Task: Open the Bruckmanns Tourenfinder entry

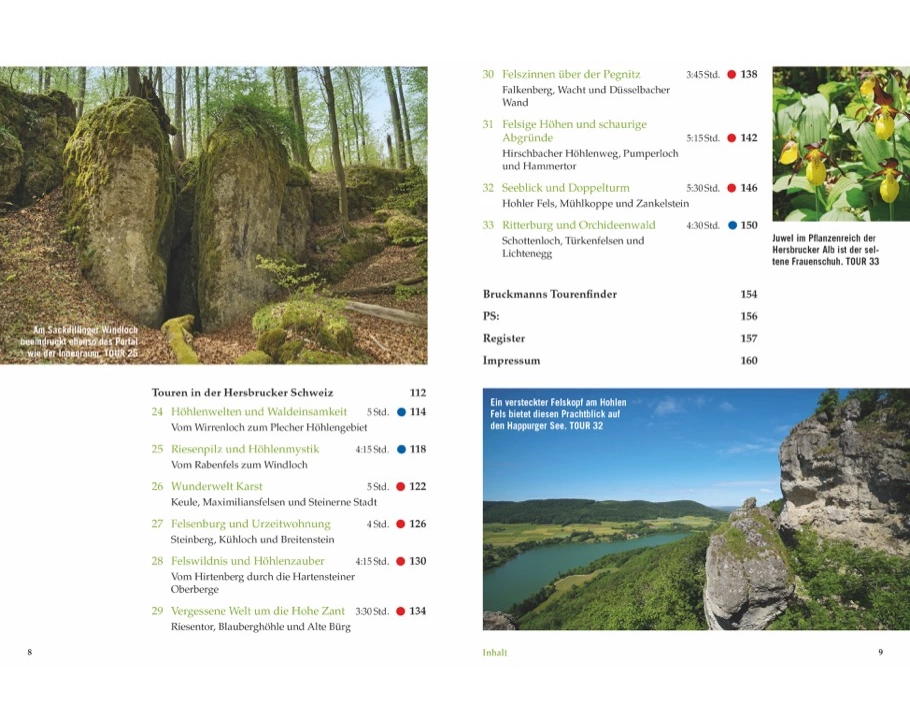Action: click(549, 295)
